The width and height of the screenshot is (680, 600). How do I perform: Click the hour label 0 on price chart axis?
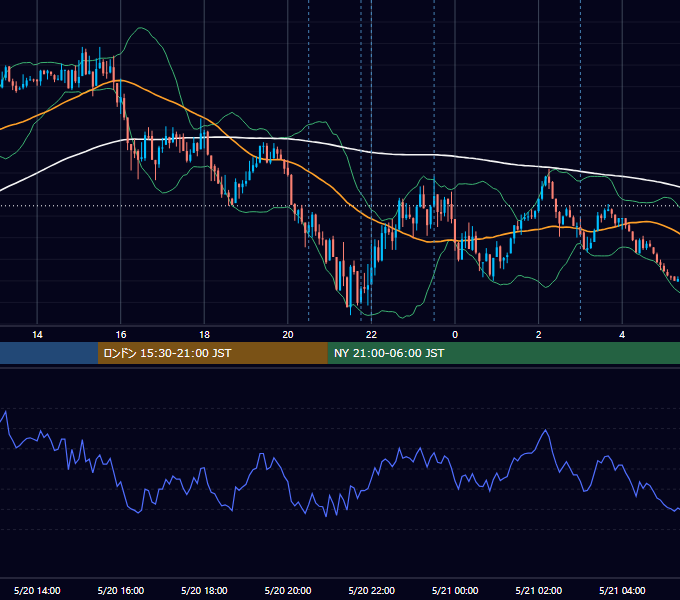point(455,334)
